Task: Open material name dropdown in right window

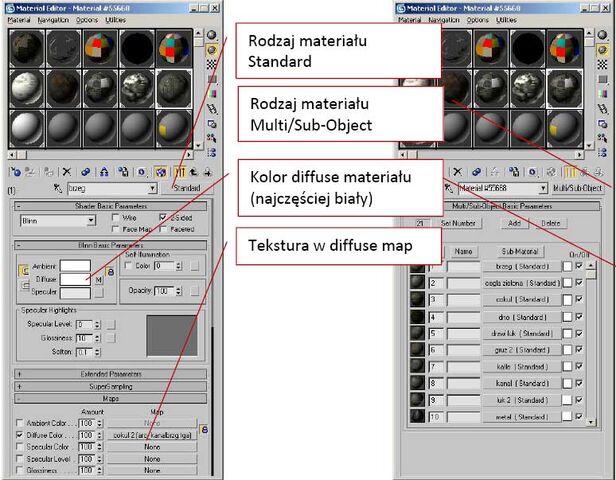Action: coord(543,188)
